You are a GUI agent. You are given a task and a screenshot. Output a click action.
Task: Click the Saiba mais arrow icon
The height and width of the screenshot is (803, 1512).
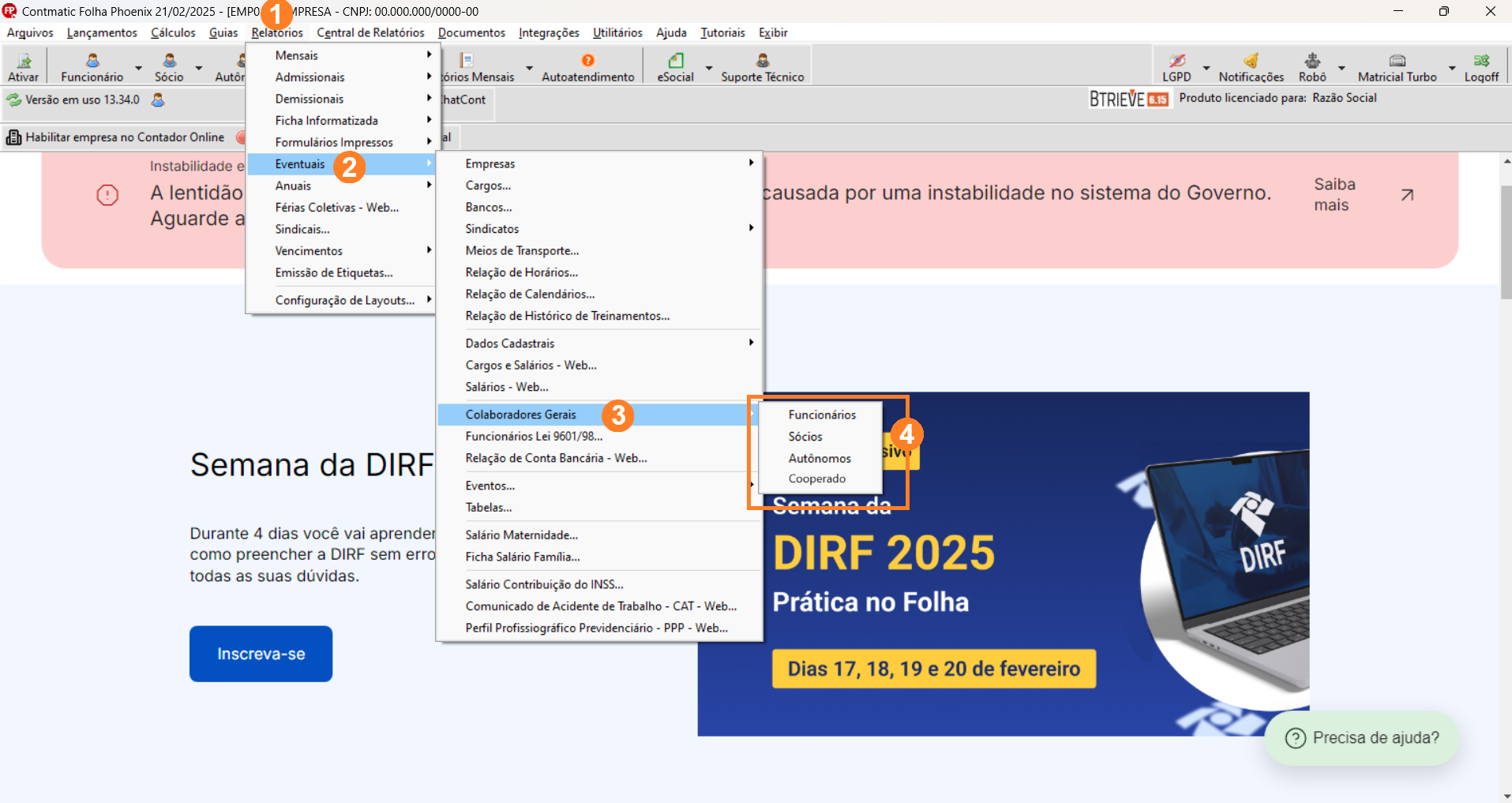tap(1407, 194)
